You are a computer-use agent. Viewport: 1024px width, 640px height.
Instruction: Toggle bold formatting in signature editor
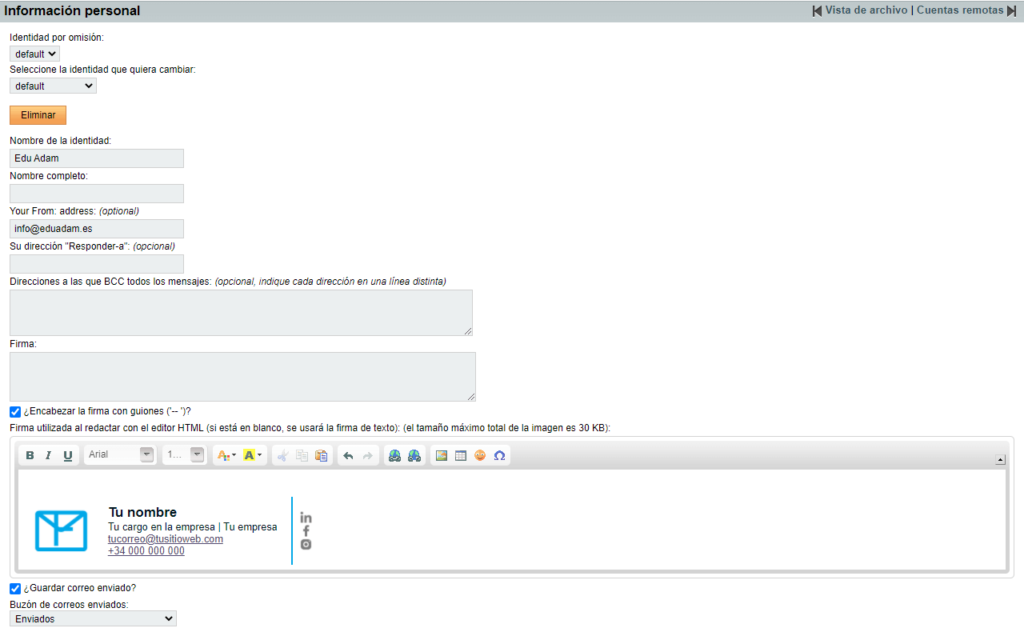click(x=30, y=456)
